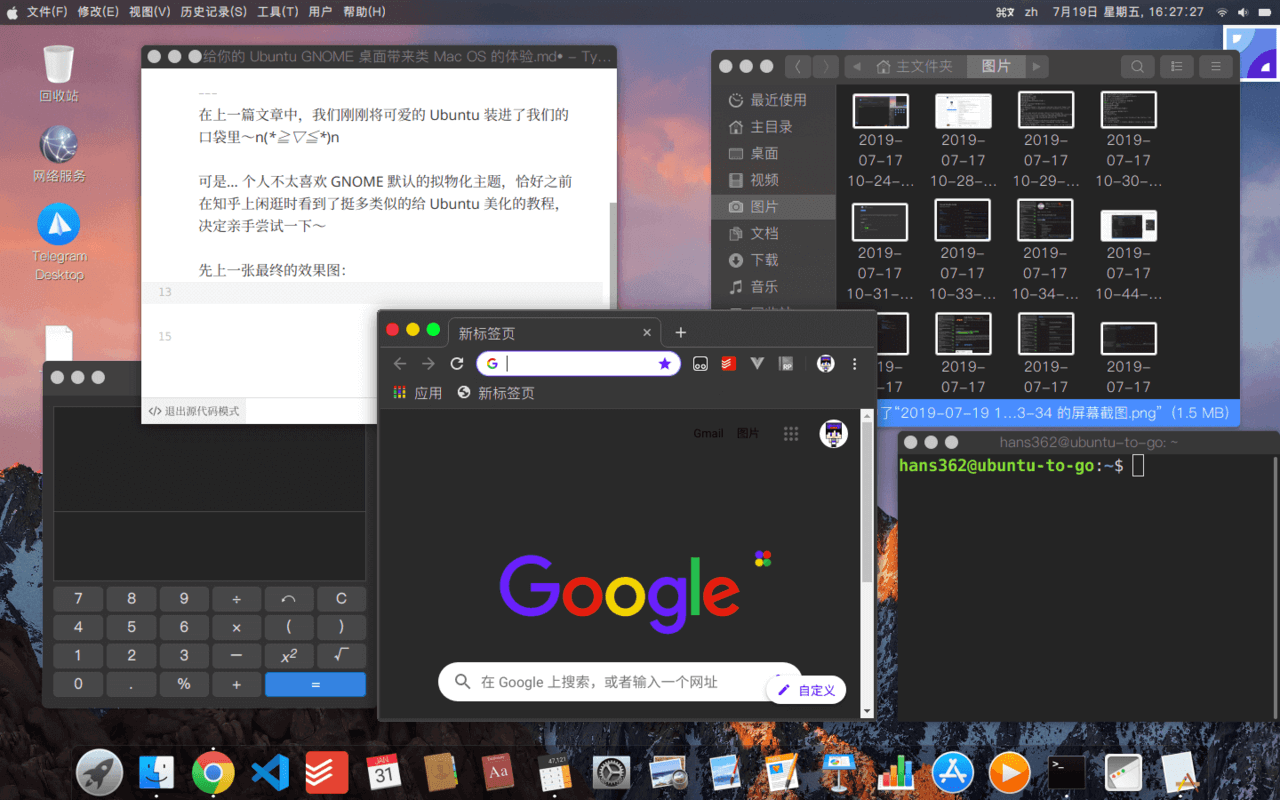This screenshot has height=800, width=1280.
Task: Go back in Chrome
Action: point(400,364)
